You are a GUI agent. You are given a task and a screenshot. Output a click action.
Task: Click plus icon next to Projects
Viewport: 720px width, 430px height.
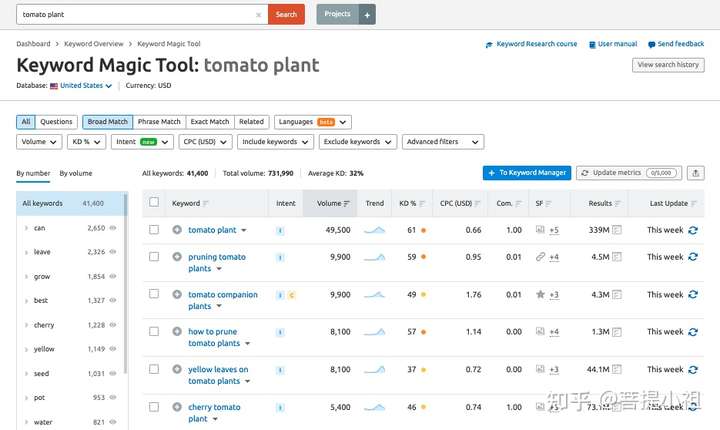click(x=367, y=15)
